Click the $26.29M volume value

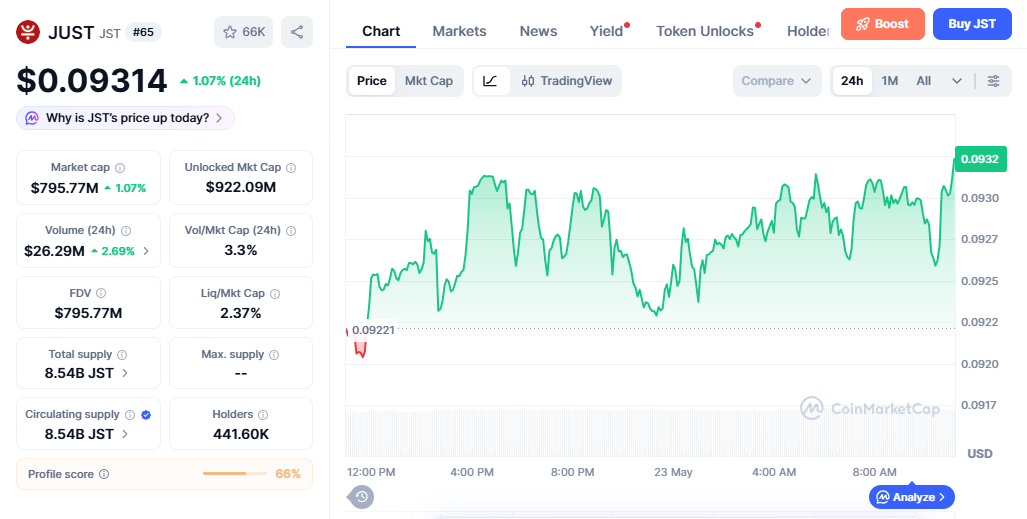coord(54,251)
